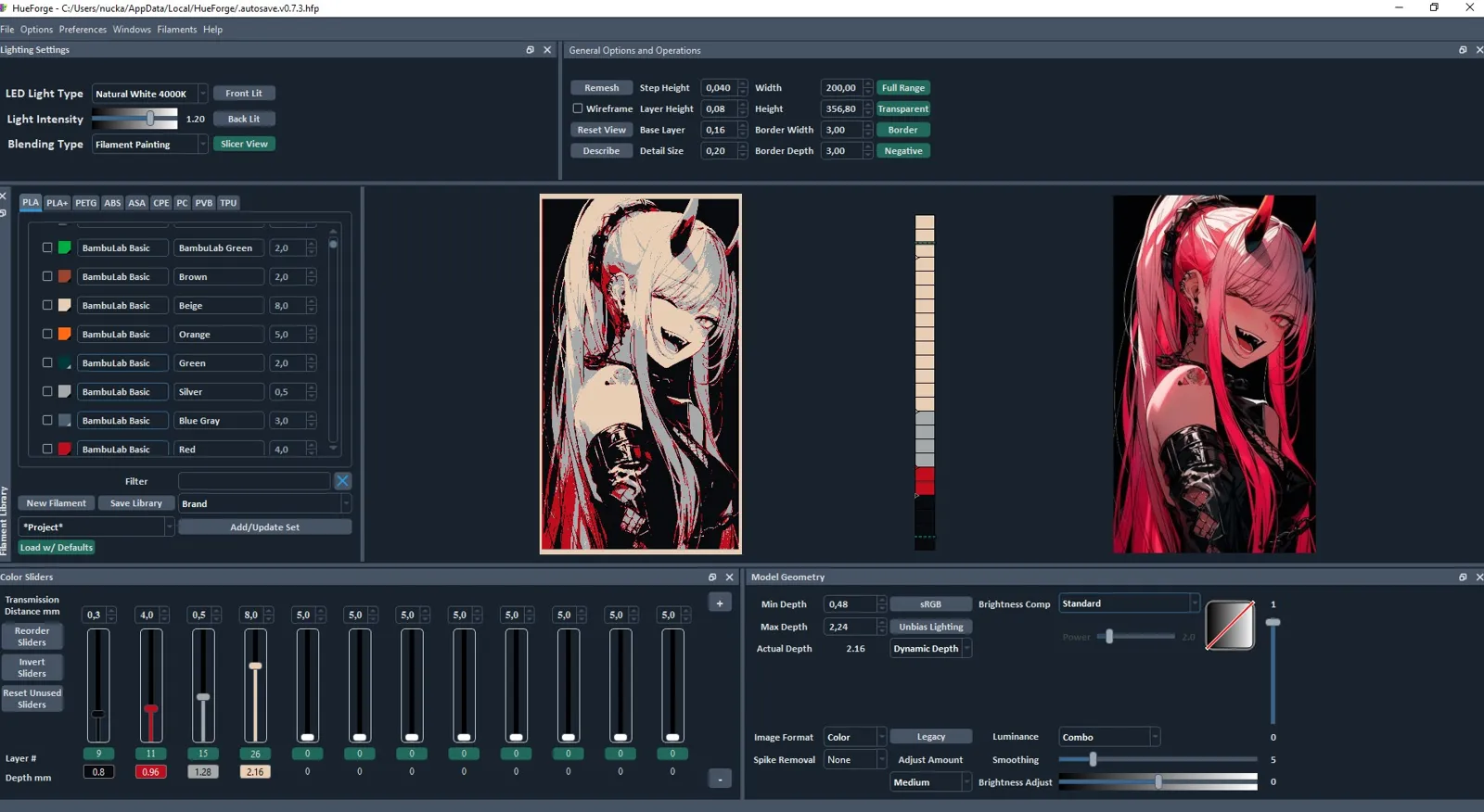Remove a color slider with minus button

click(x=720, y=779)
